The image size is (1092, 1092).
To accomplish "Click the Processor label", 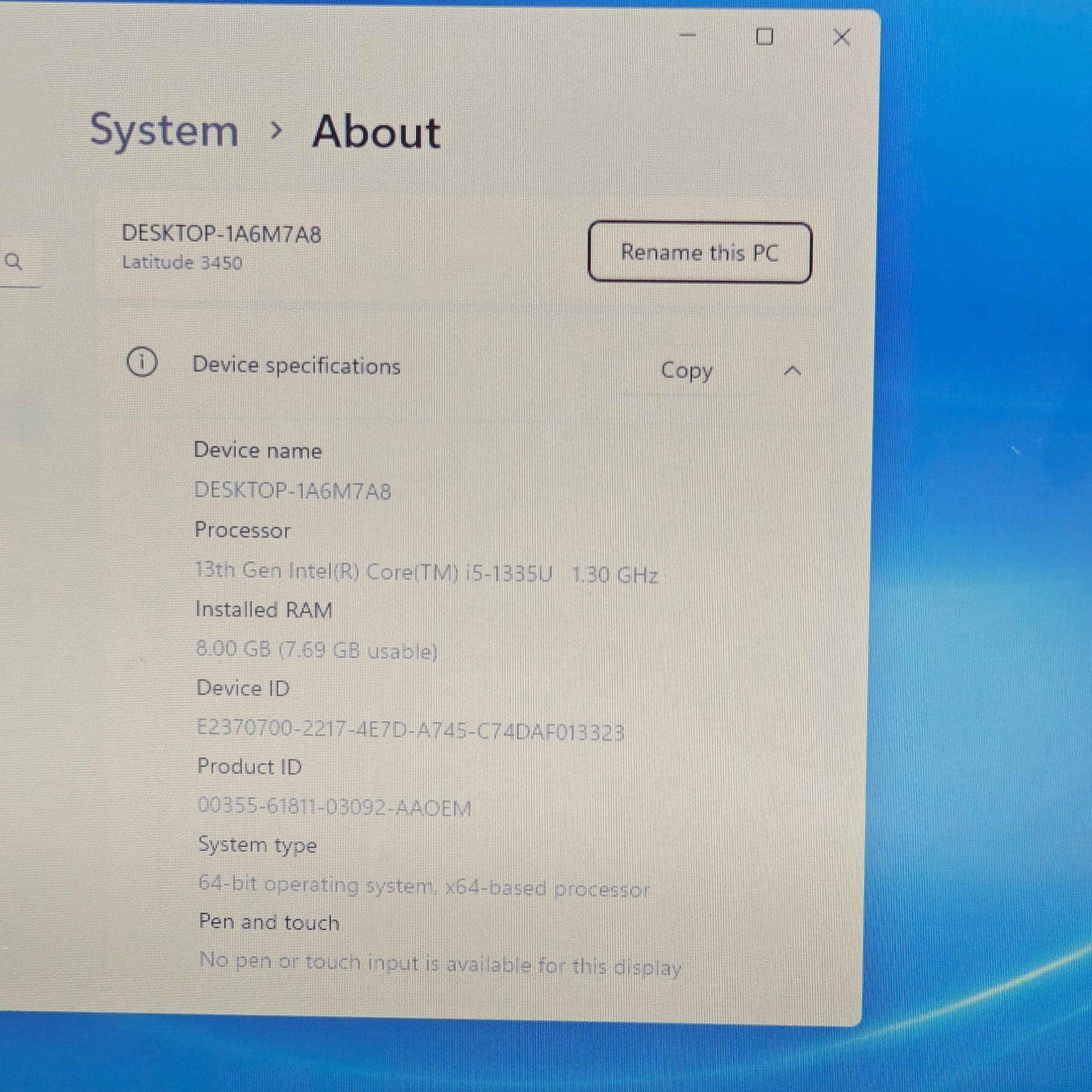I will coord(242,530).
